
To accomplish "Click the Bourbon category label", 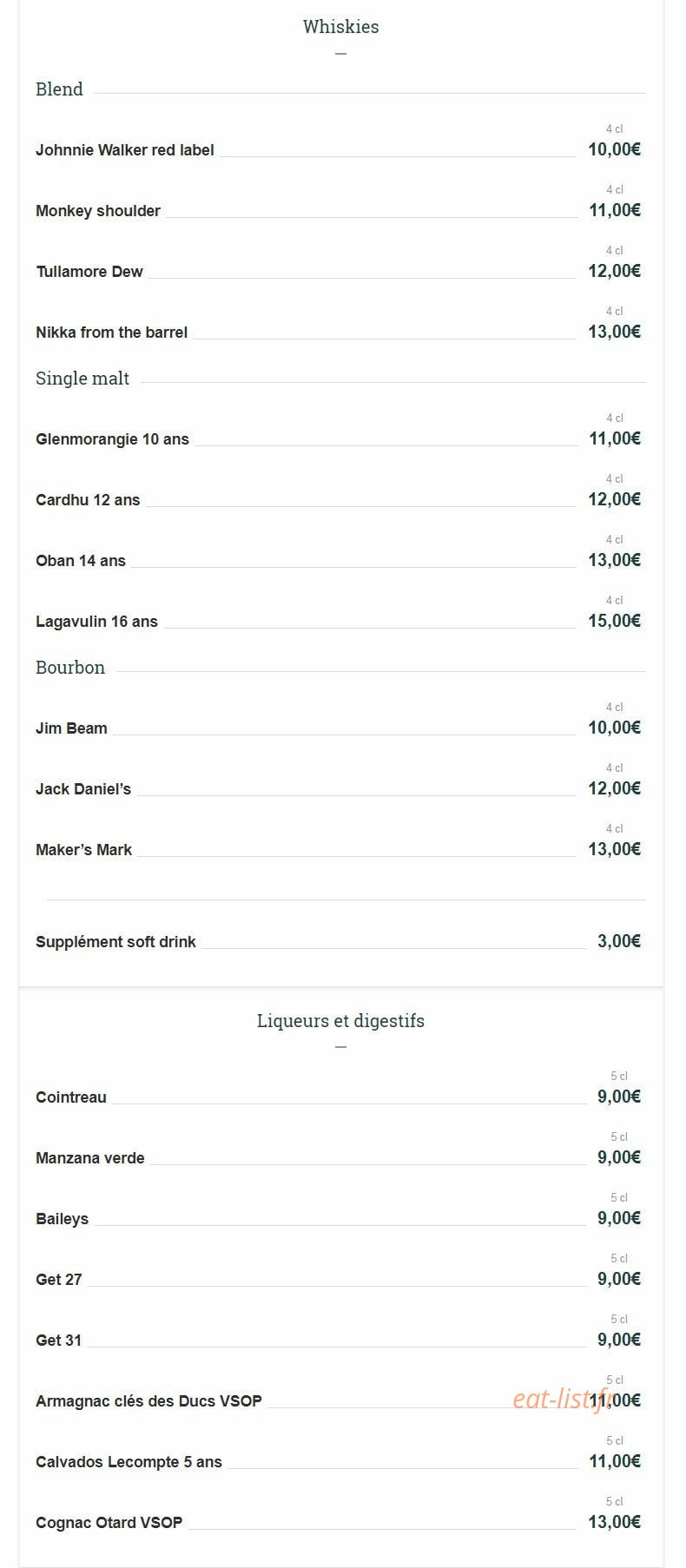I will pos(70,668).
